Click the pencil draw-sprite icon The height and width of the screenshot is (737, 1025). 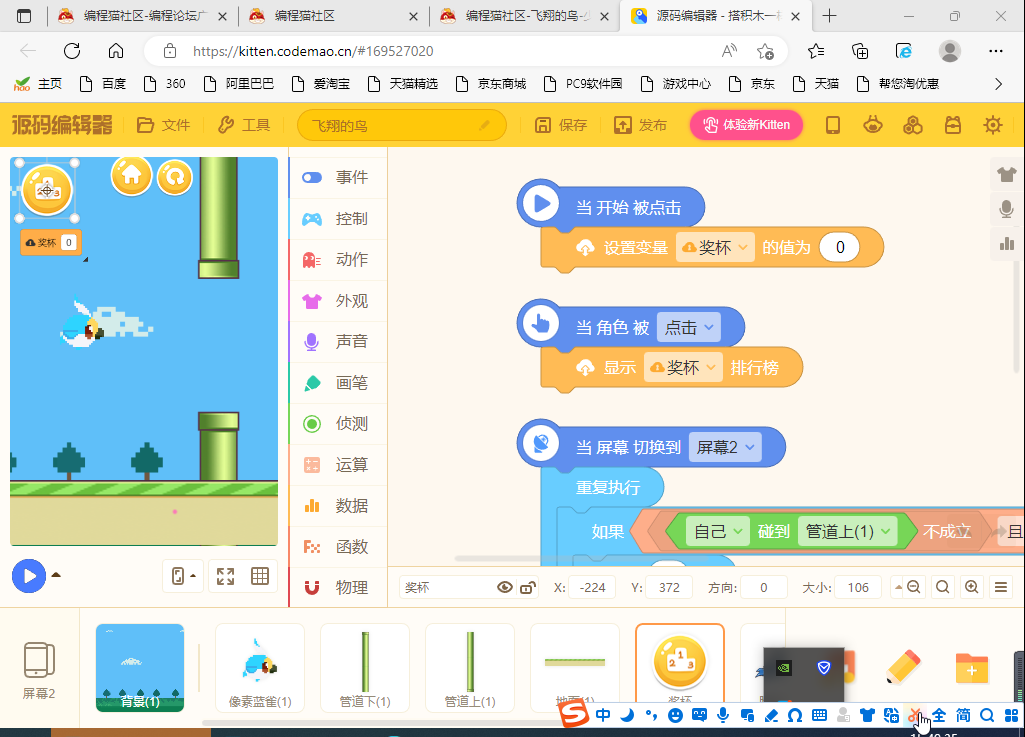[903, 668]
